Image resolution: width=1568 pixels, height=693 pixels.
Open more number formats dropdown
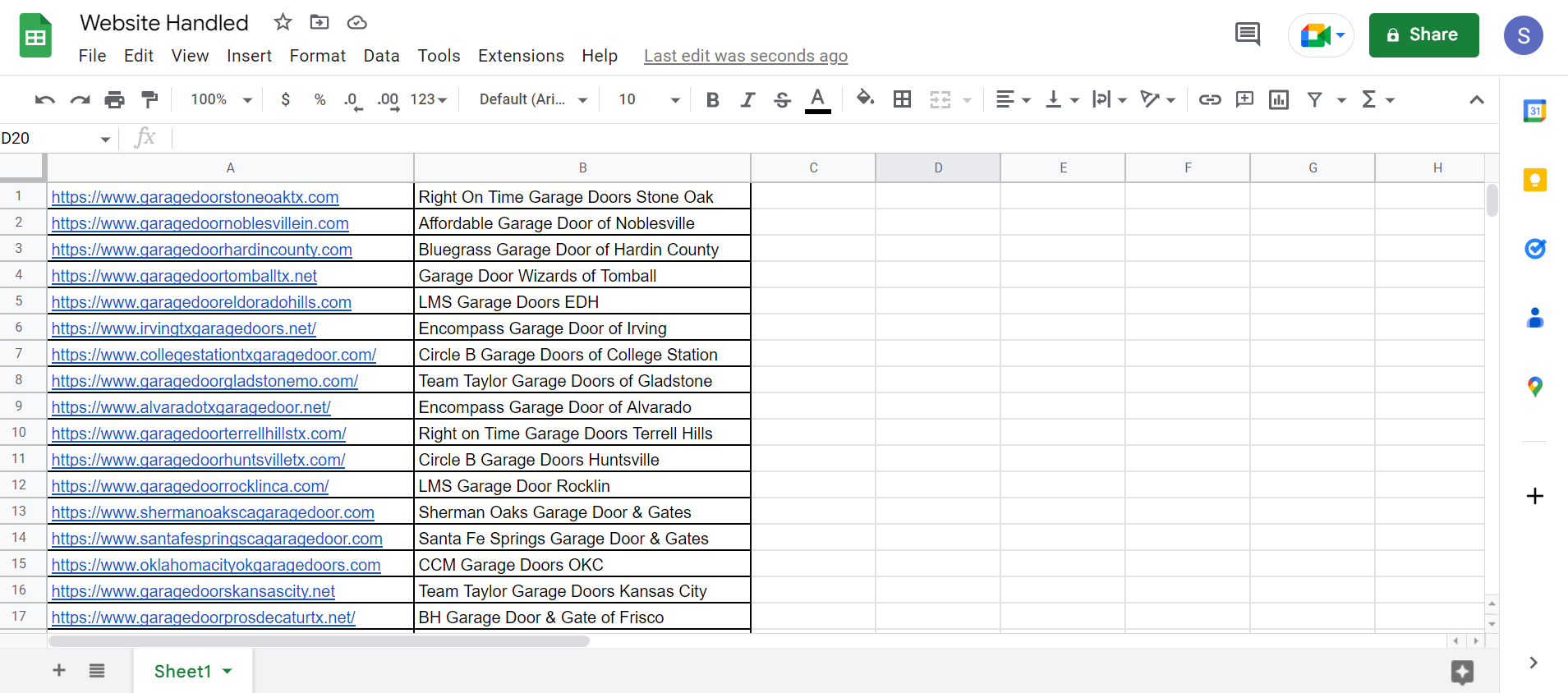pyautogui.click(x=428, y=99)
